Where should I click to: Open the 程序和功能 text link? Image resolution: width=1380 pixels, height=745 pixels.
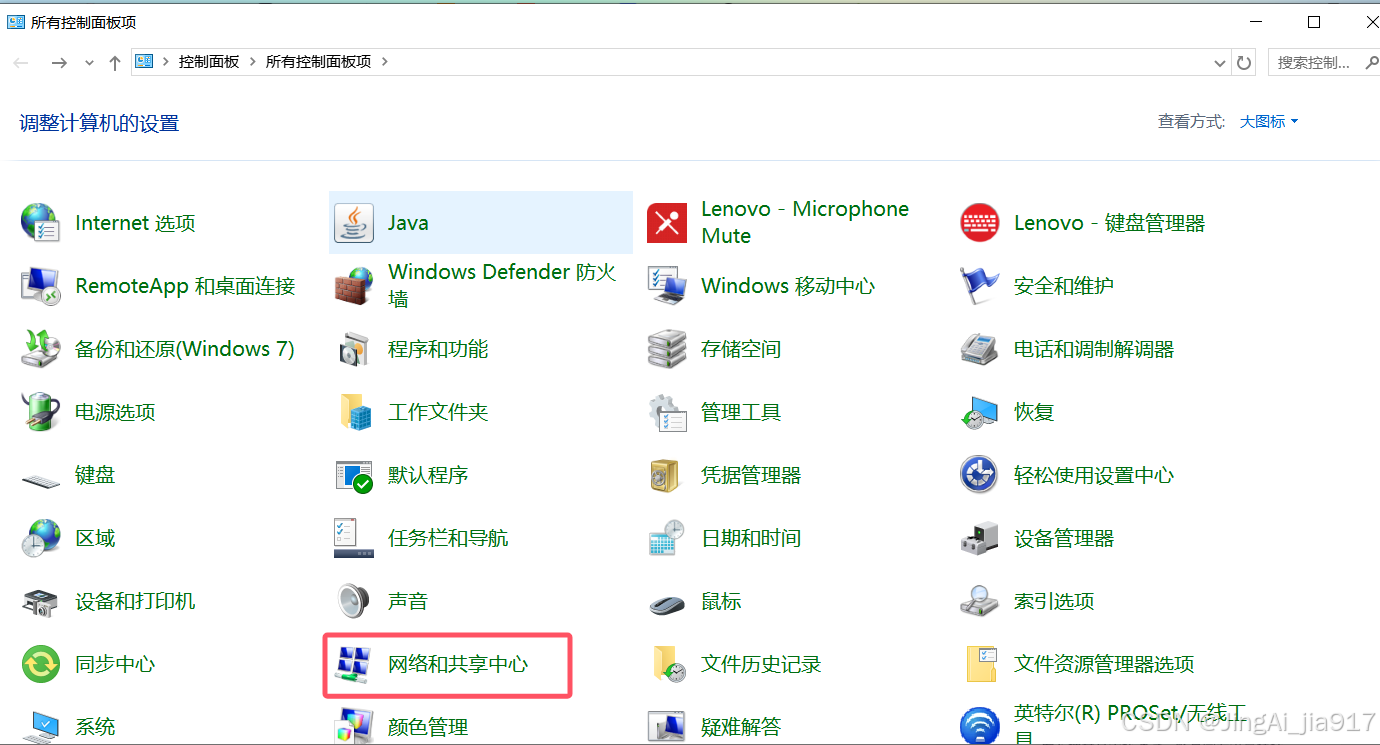tap(438, 349)
